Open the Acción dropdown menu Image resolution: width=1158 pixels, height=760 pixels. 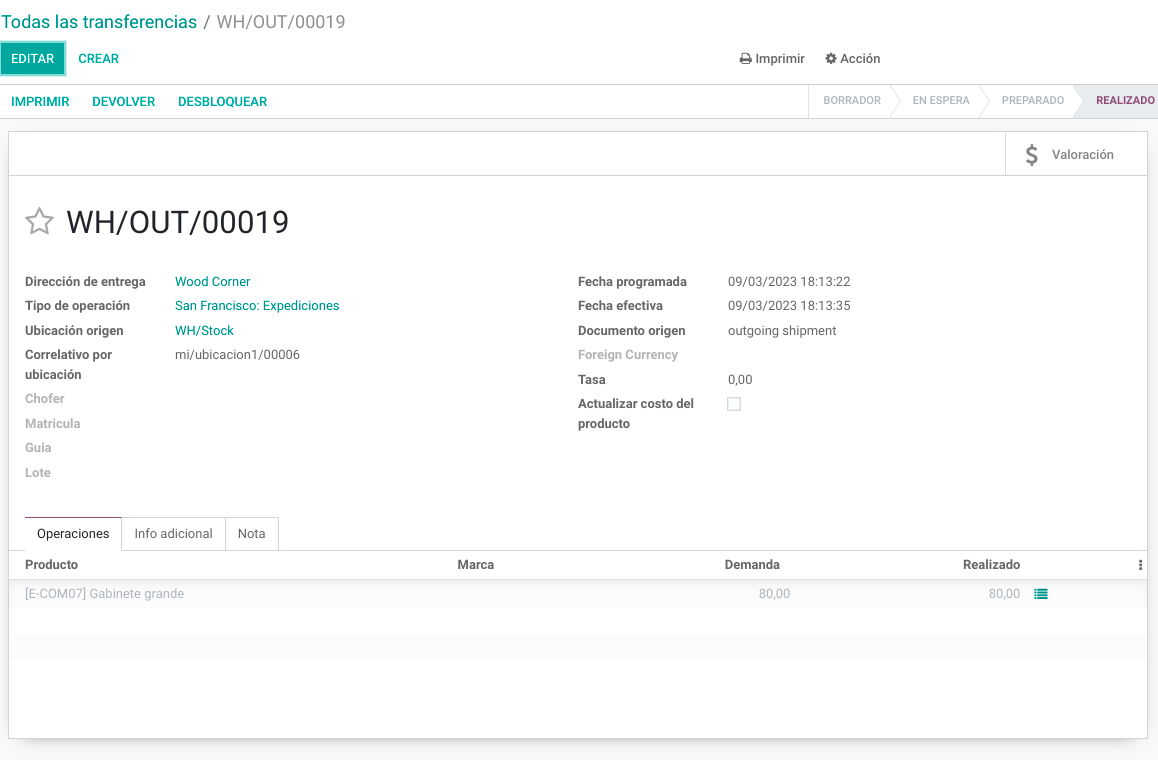[x=852, y=58]
